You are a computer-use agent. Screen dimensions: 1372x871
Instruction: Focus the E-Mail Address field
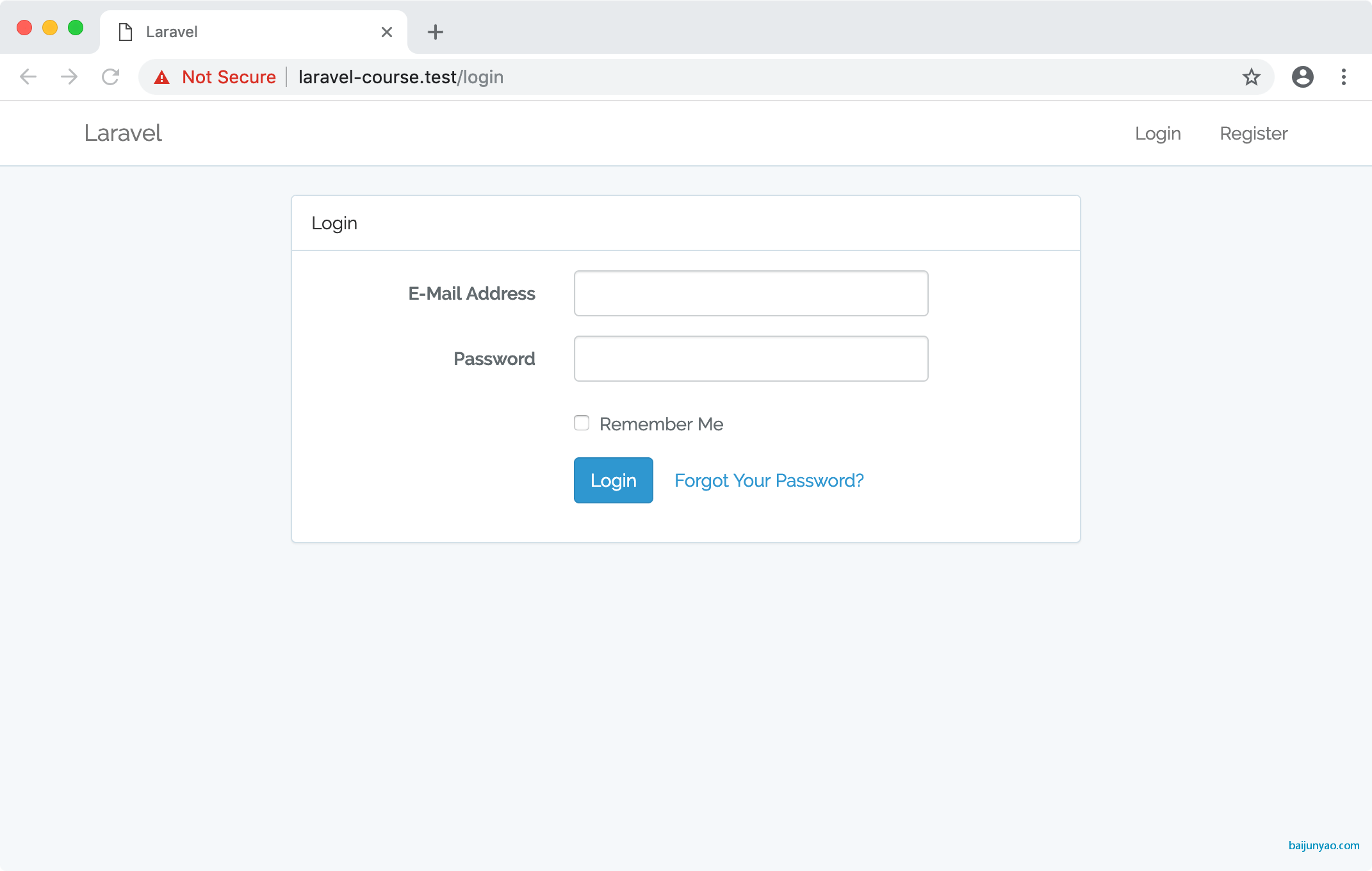[x=751, y=293]
